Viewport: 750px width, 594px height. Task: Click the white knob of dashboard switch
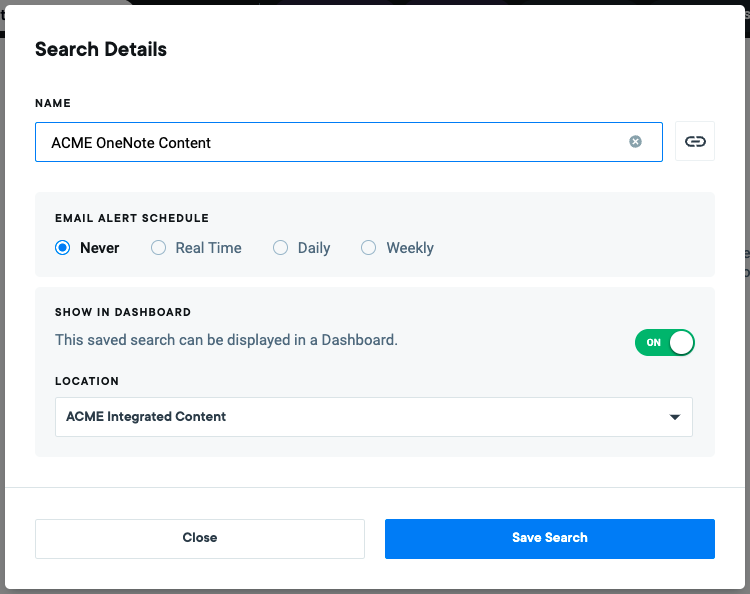point(681,342)
